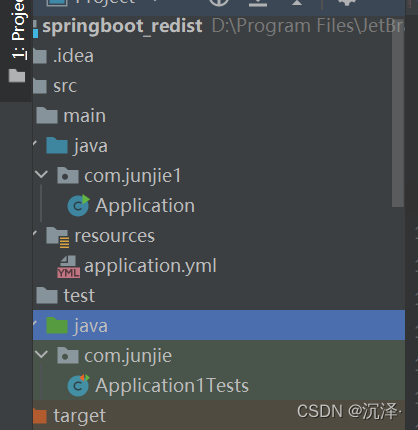Click the com.junjie1 package icon
Screen dimensions: 418x430
tap(68, 176)
